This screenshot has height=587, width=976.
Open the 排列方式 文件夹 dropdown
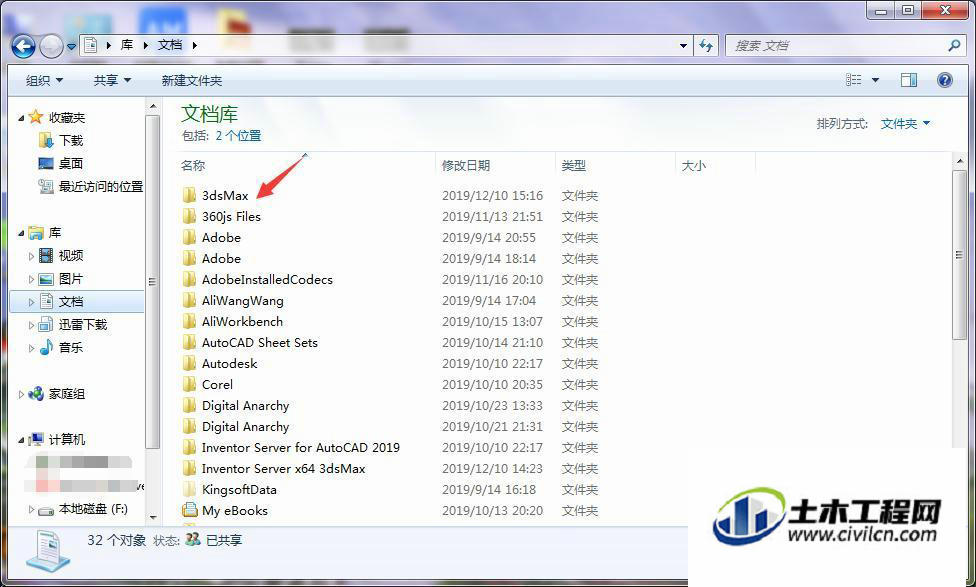pyautogui.click(x=905, y=124)
